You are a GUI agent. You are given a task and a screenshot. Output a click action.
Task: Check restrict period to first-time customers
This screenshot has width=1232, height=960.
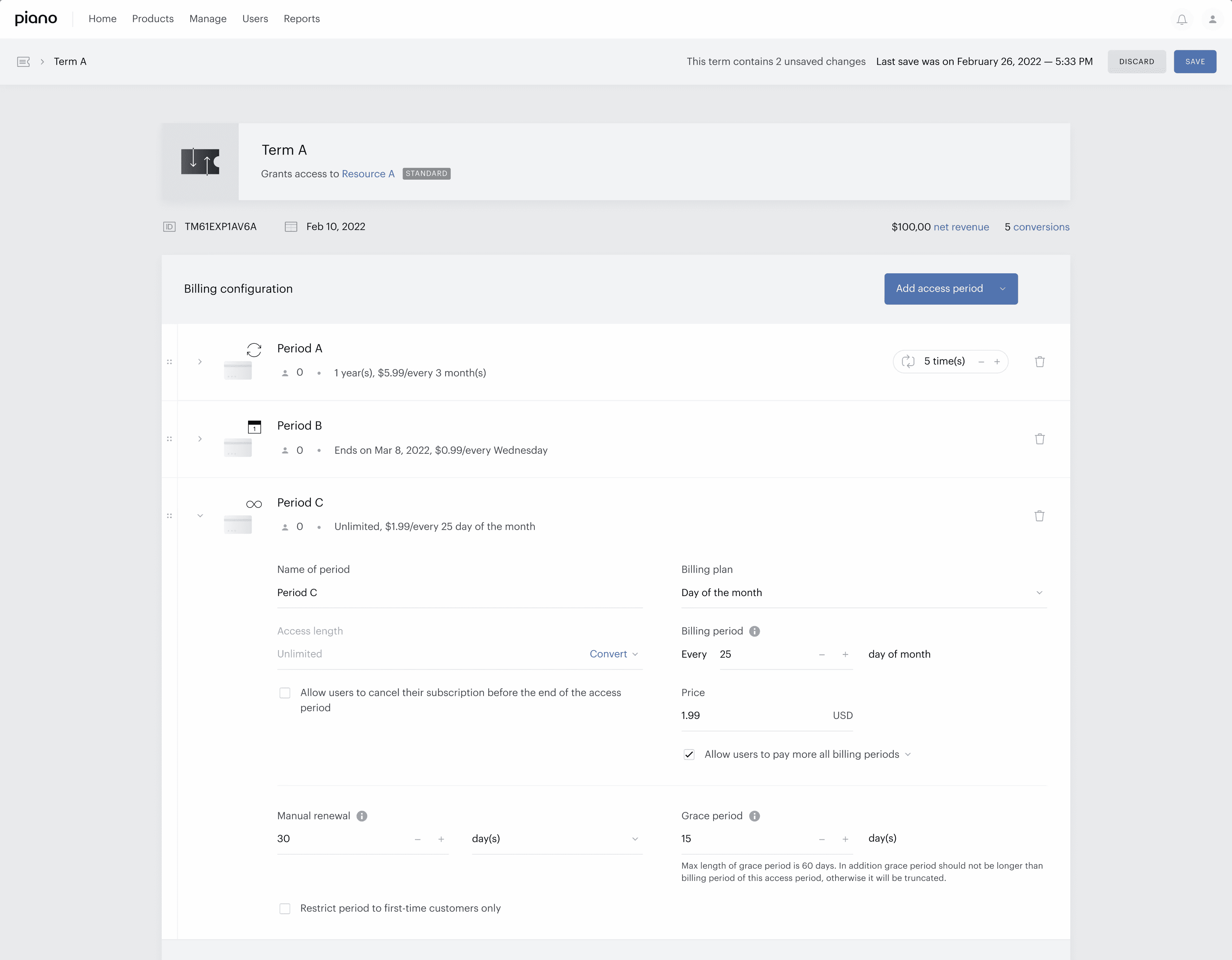pos(285,908)
